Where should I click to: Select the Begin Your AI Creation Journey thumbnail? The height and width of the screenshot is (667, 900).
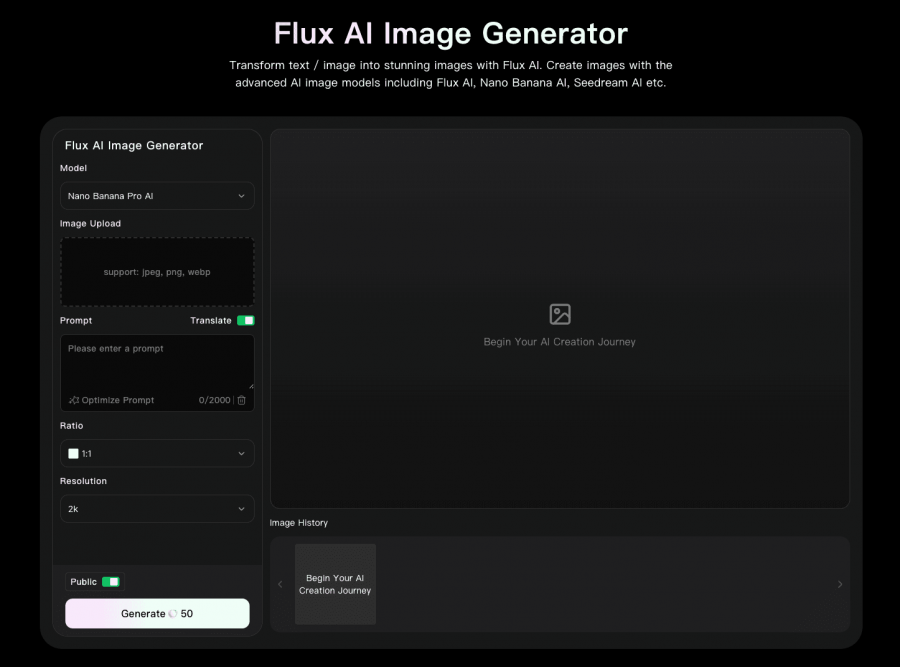point(335,584)
